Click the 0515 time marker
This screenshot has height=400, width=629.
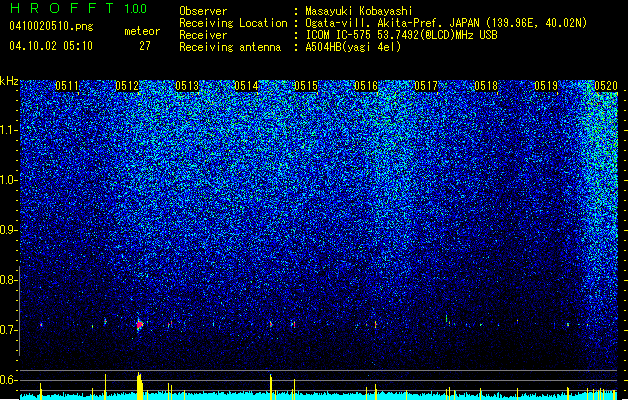tap(306, 86)
